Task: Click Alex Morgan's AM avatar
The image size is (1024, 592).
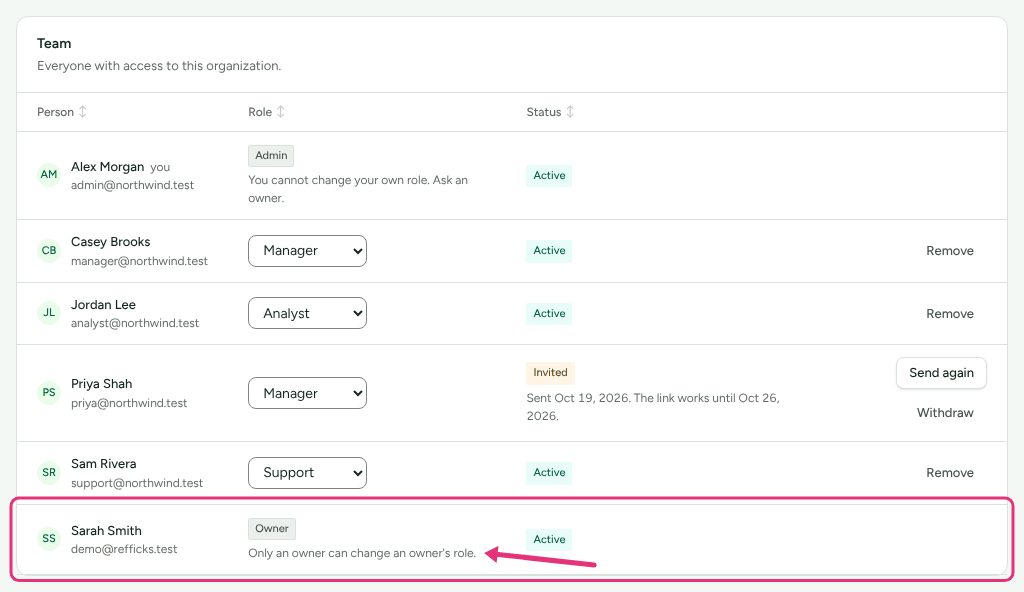Action: (x=49, y=174)
